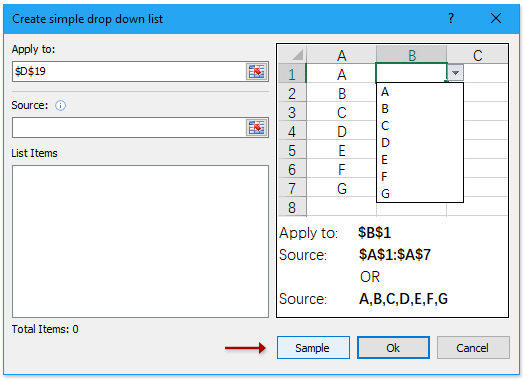The height and width of the screenshot is (380, 525).
Task: Click the List Items box
Action: coord(140,241)
